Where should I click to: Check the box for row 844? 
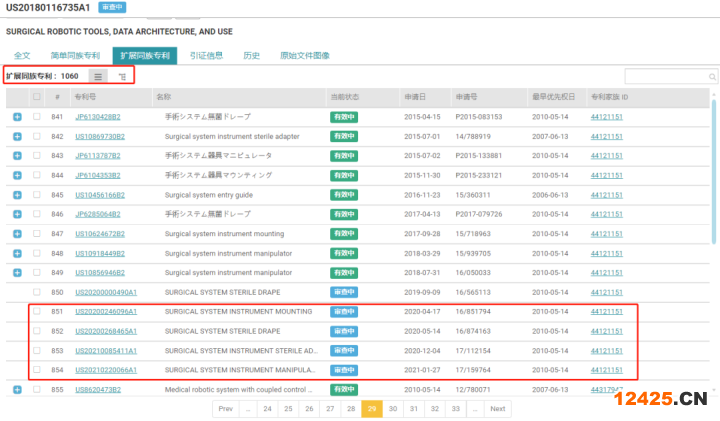37,175
